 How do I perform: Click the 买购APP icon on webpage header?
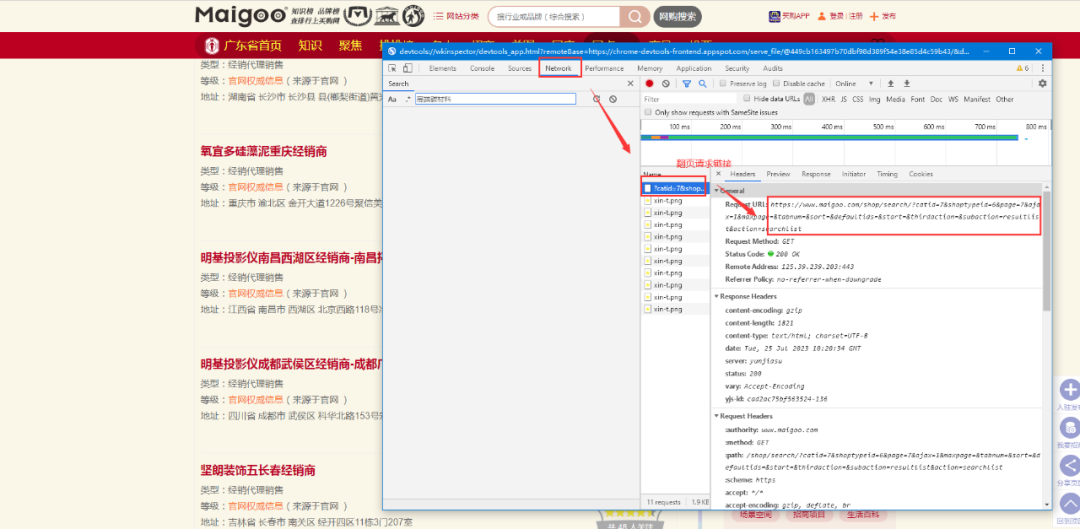point(774,16)
